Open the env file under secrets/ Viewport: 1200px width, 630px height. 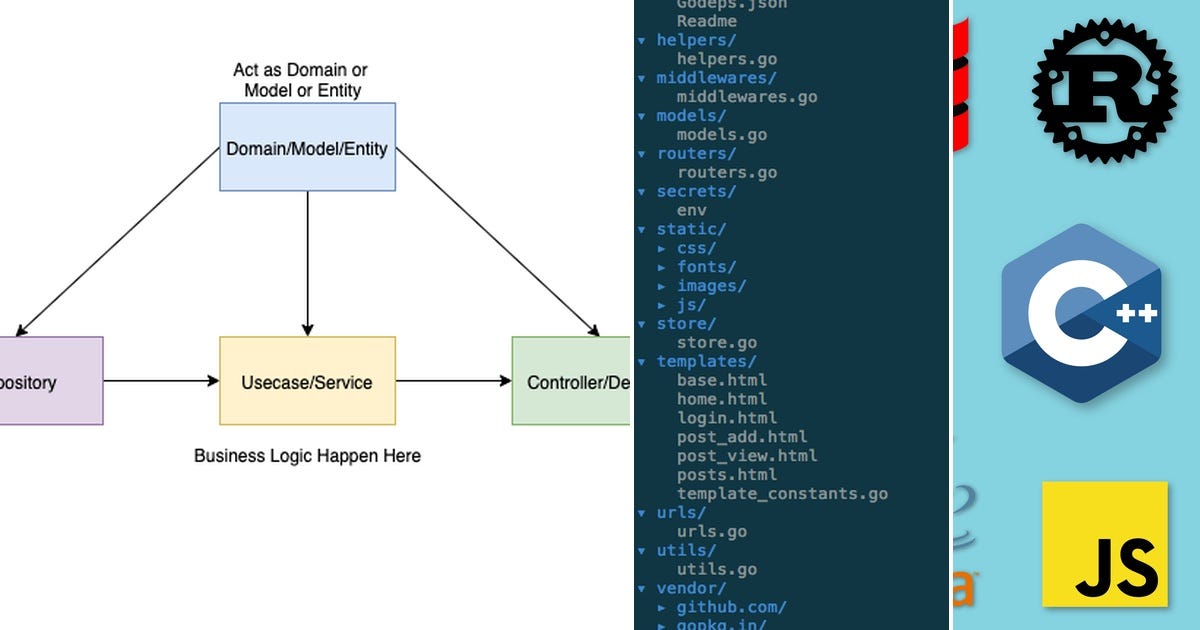click(x=692, y=210)
